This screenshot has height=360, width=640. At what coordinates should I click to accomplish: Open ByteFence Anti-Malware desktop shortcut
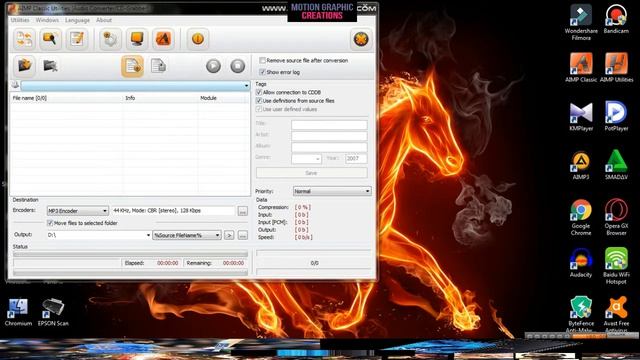(x=581, y=314)
